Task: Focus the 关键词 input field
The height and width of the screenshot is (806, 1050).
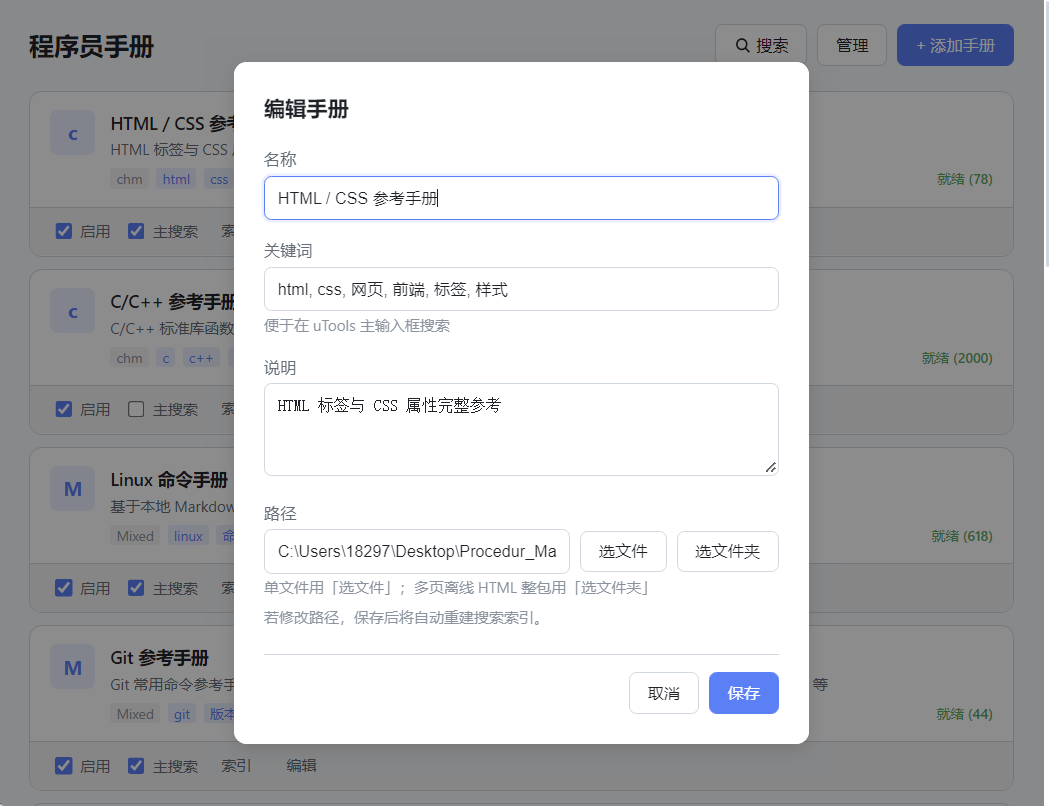Action: tap(520, 289)
